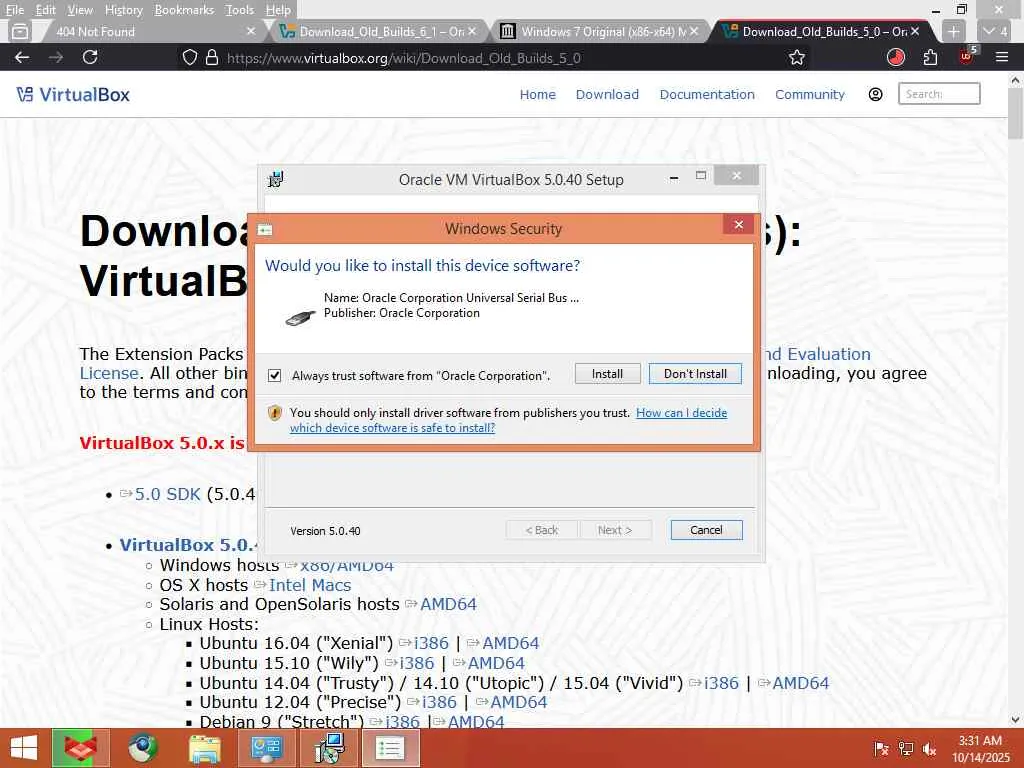Image resolution: width=1024 pixels, height=768 pixels.
Task: Close the Windows Security dialog
Action: tap(739, 225)
